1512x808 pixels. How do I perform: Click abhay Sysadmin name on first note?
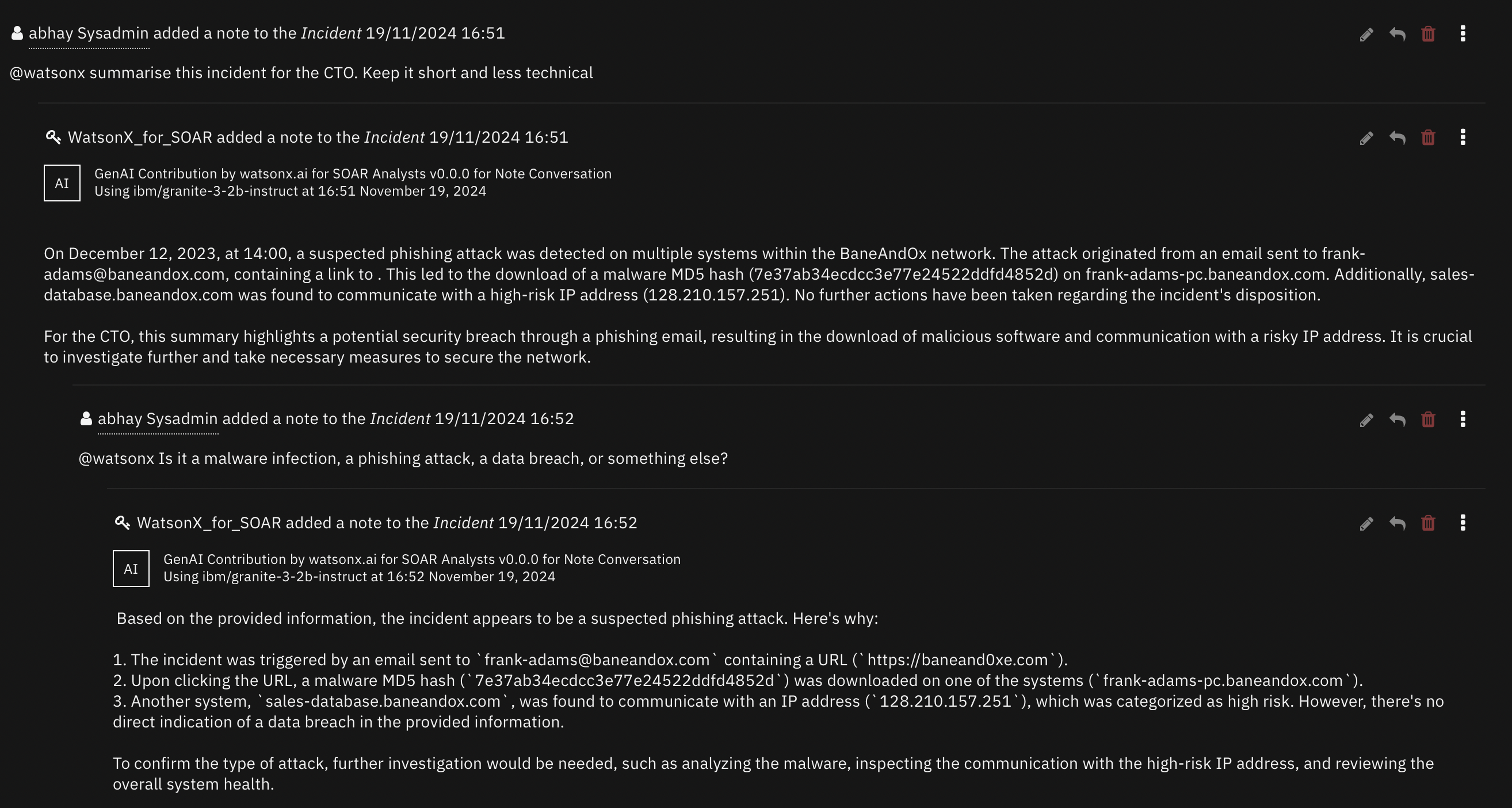[89, 33]
